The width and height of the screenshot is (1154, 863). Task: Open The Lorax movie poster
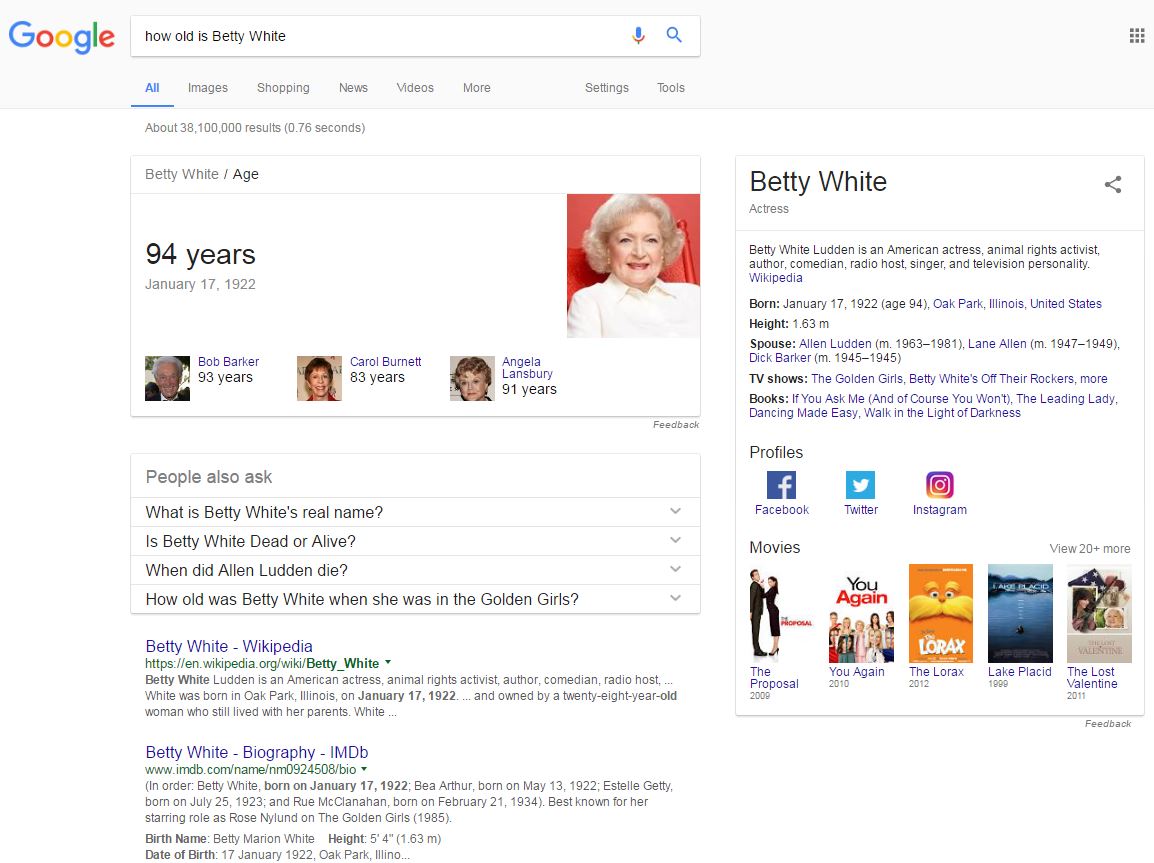tap(941, 614)
